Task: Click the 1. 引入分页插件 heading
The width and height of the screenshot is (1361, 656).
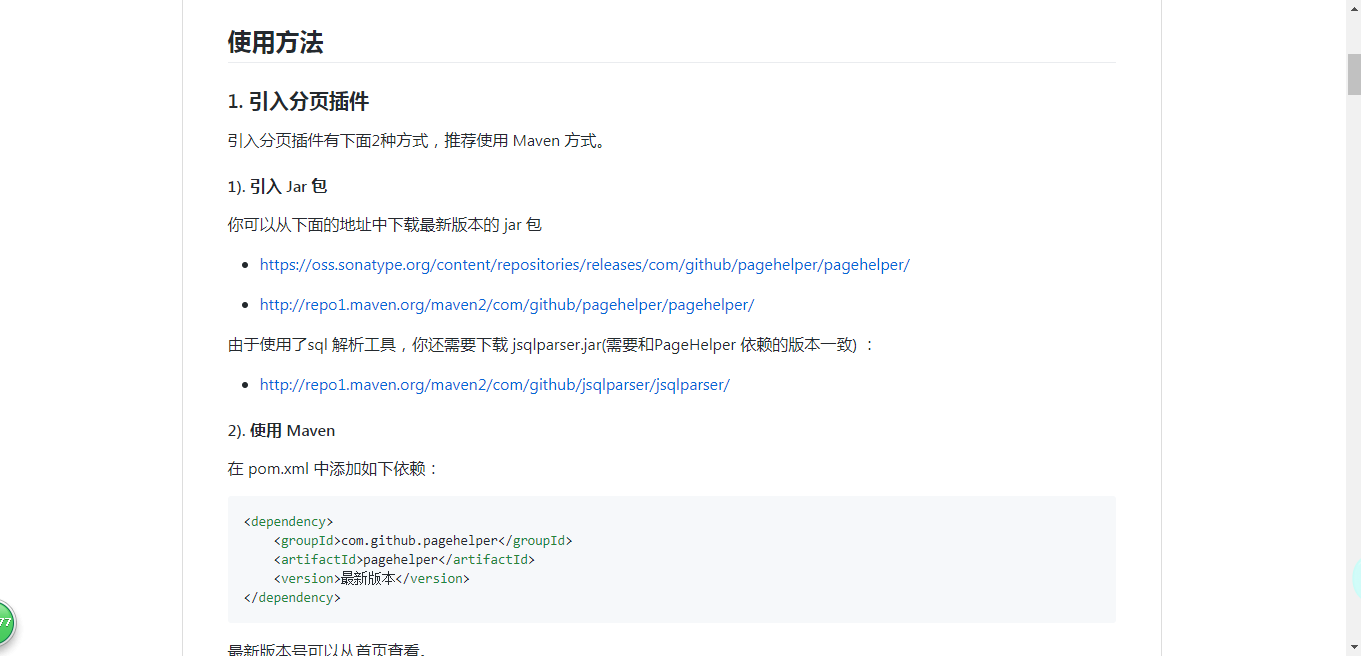Action: tap(297, 101)
